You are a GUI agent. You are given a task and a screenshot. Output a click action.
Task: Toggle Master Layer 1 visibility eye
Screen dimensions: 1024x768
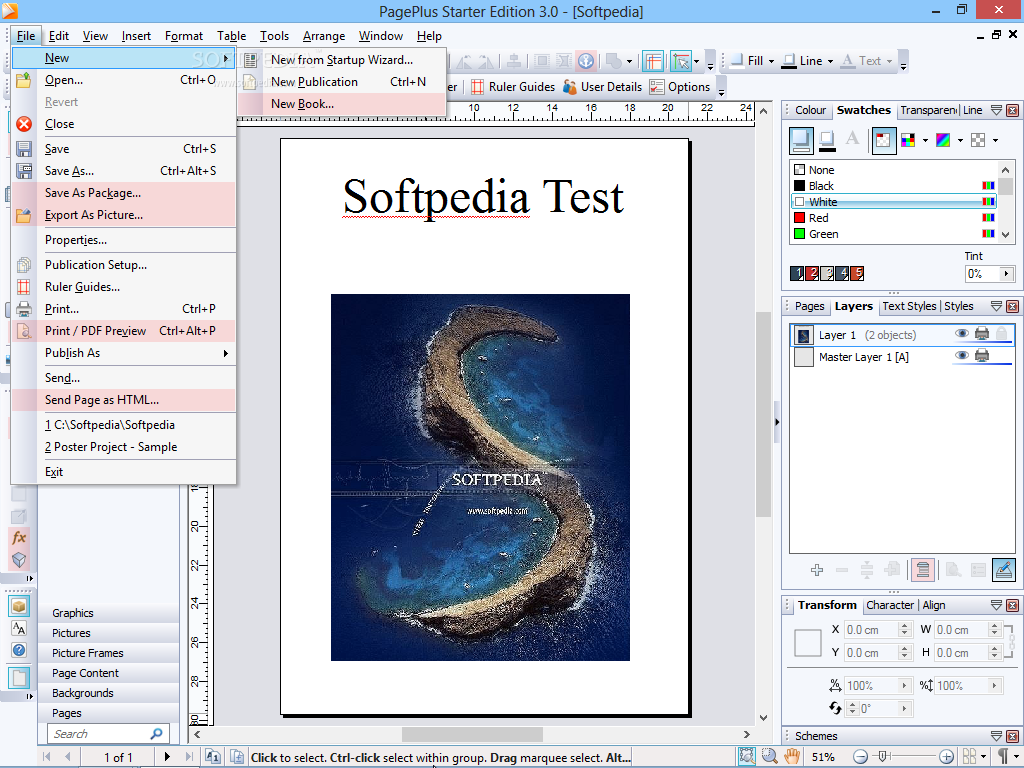pos(961,356)
